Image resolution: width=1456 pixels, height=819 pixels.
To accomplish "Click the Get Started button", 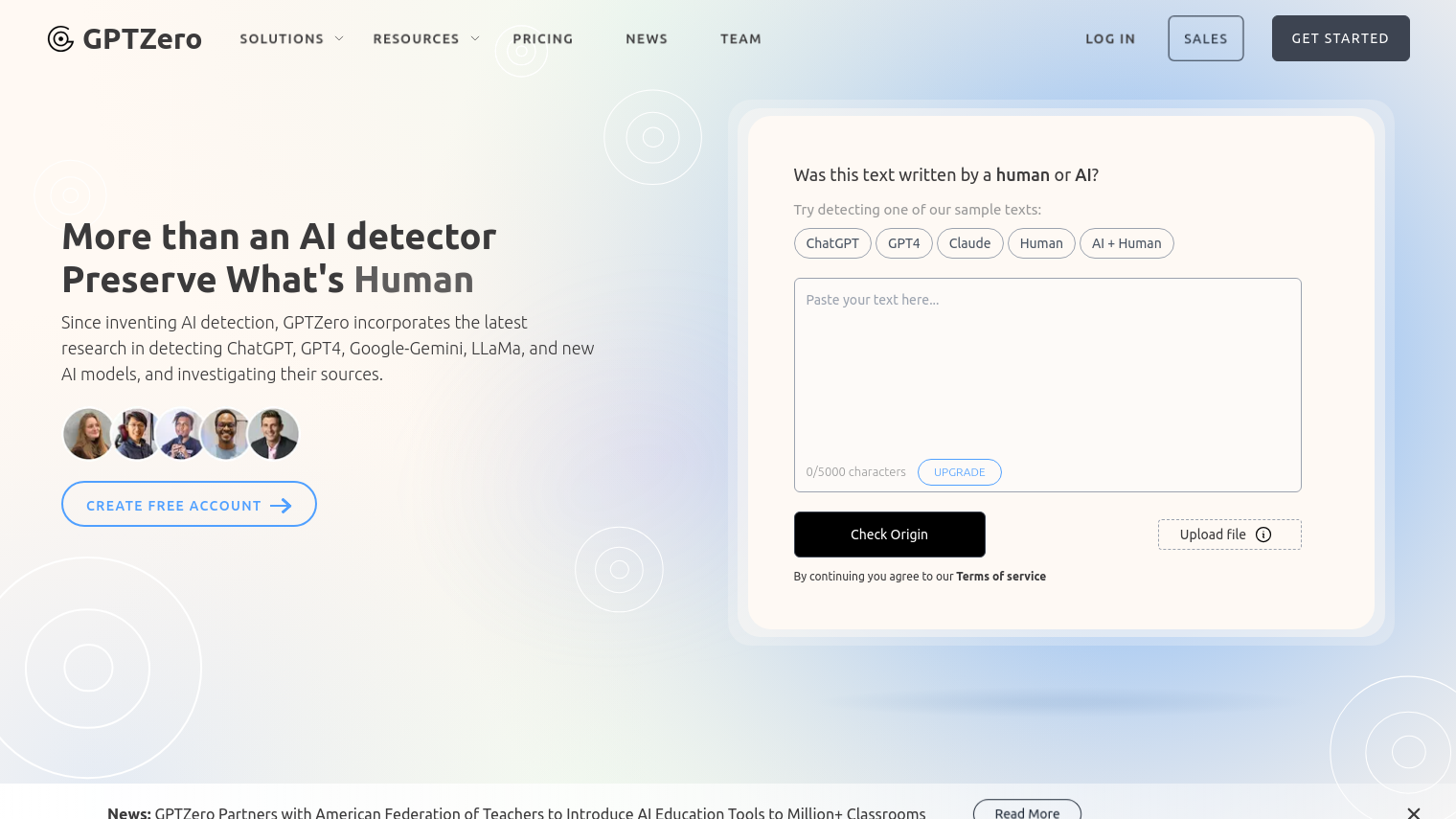I will [1340, 38].
